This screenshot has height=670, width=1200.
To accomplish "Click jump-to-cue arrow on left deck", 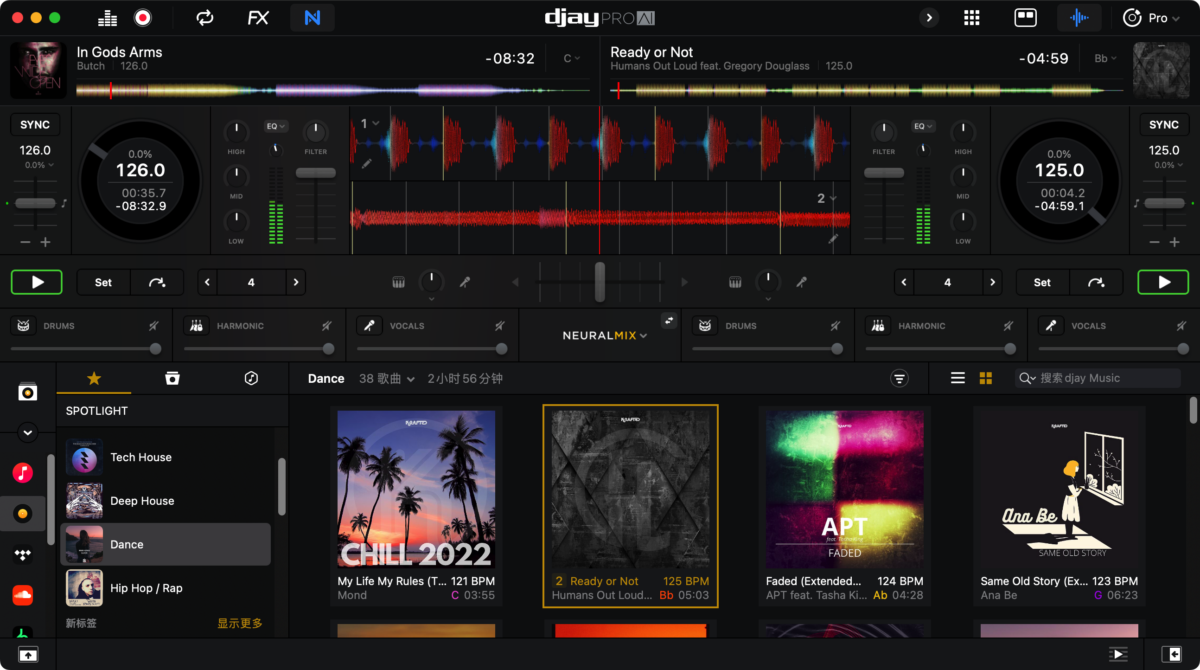I will [157, 283].
